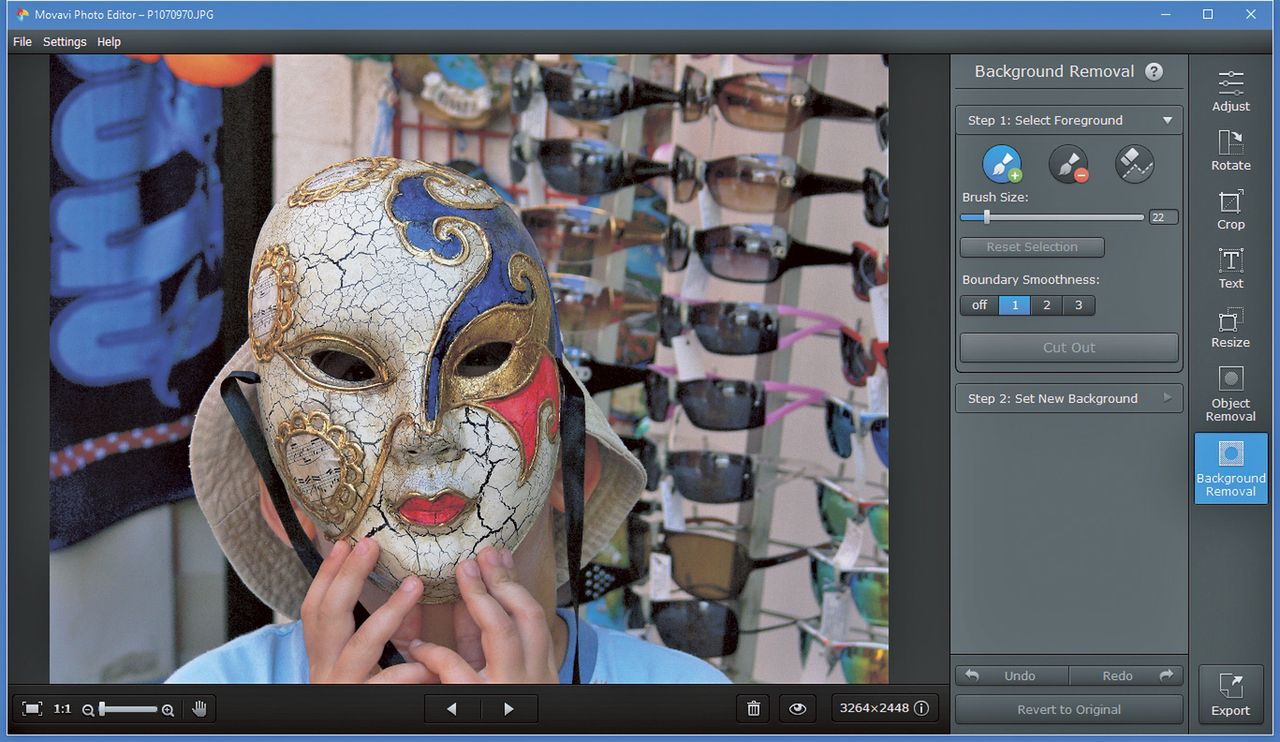The width and height of the screenshot is (1280, 742).
Task: Select the foreground brush tool
Action: tap(1002, 163)
